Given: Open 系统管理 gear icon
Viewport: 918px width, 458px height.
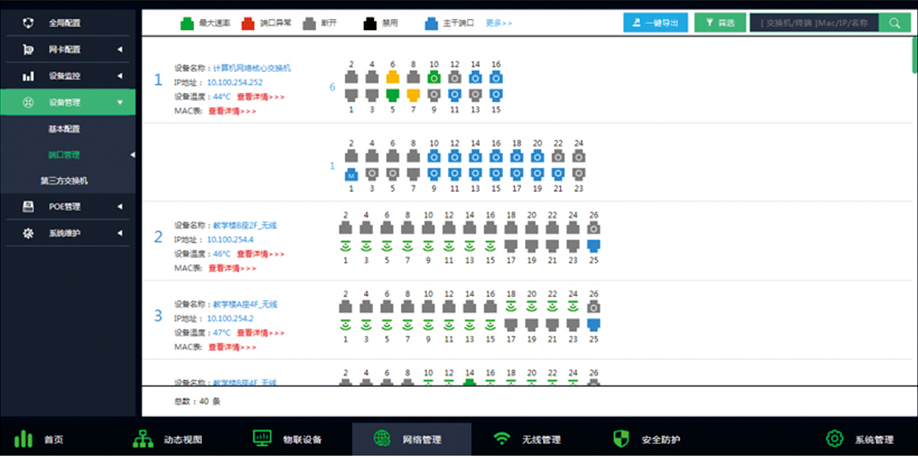Looking at the screenshot, I should (x=835, y=439).
